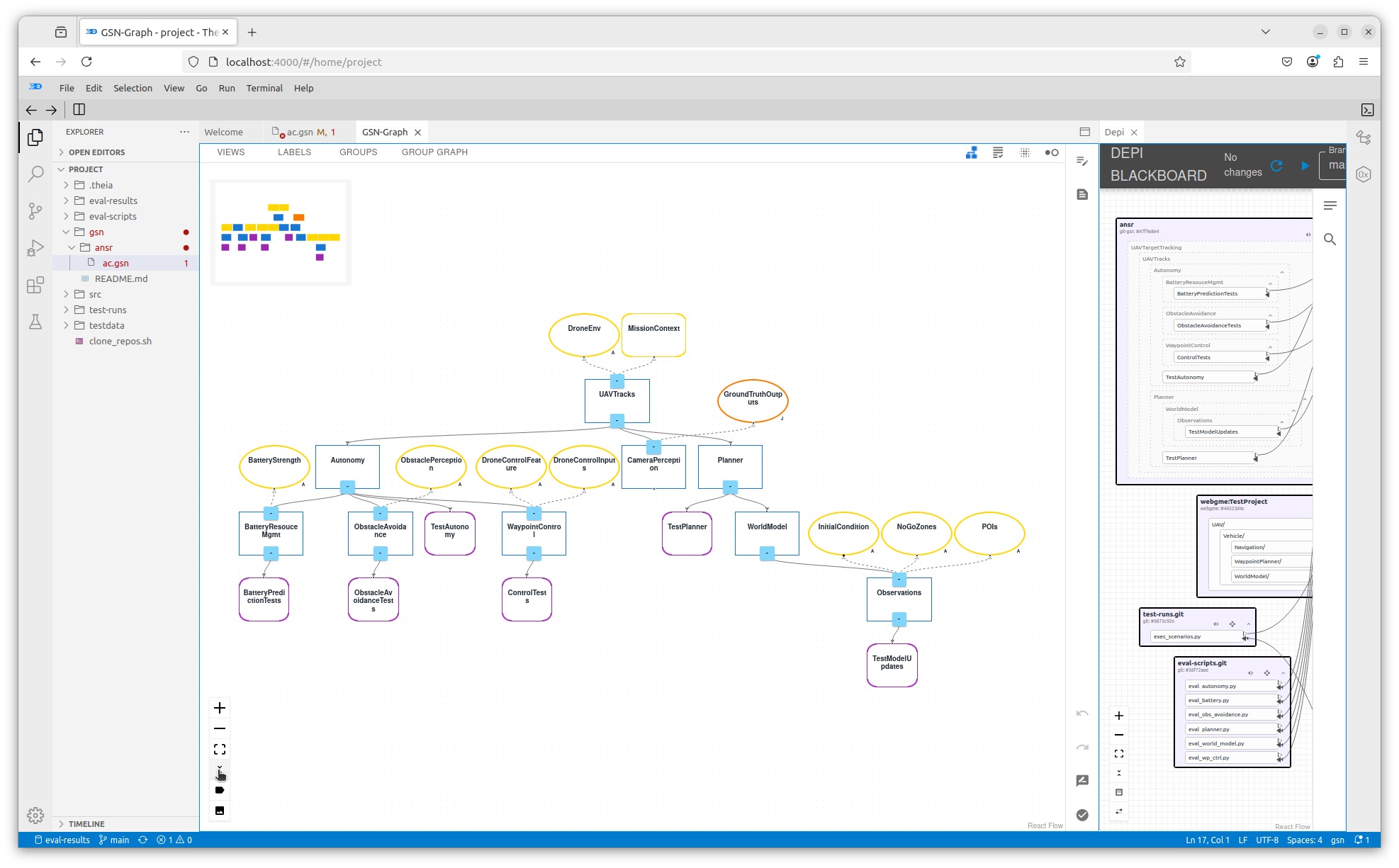Zoom out the GSN graph

pyautogui.click(x=220, y=728)
